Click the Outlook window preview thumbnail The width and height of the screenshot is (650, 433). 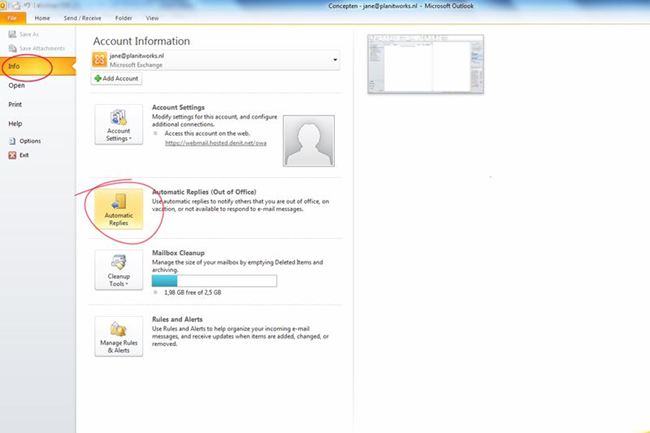click(x=425, y=64)
